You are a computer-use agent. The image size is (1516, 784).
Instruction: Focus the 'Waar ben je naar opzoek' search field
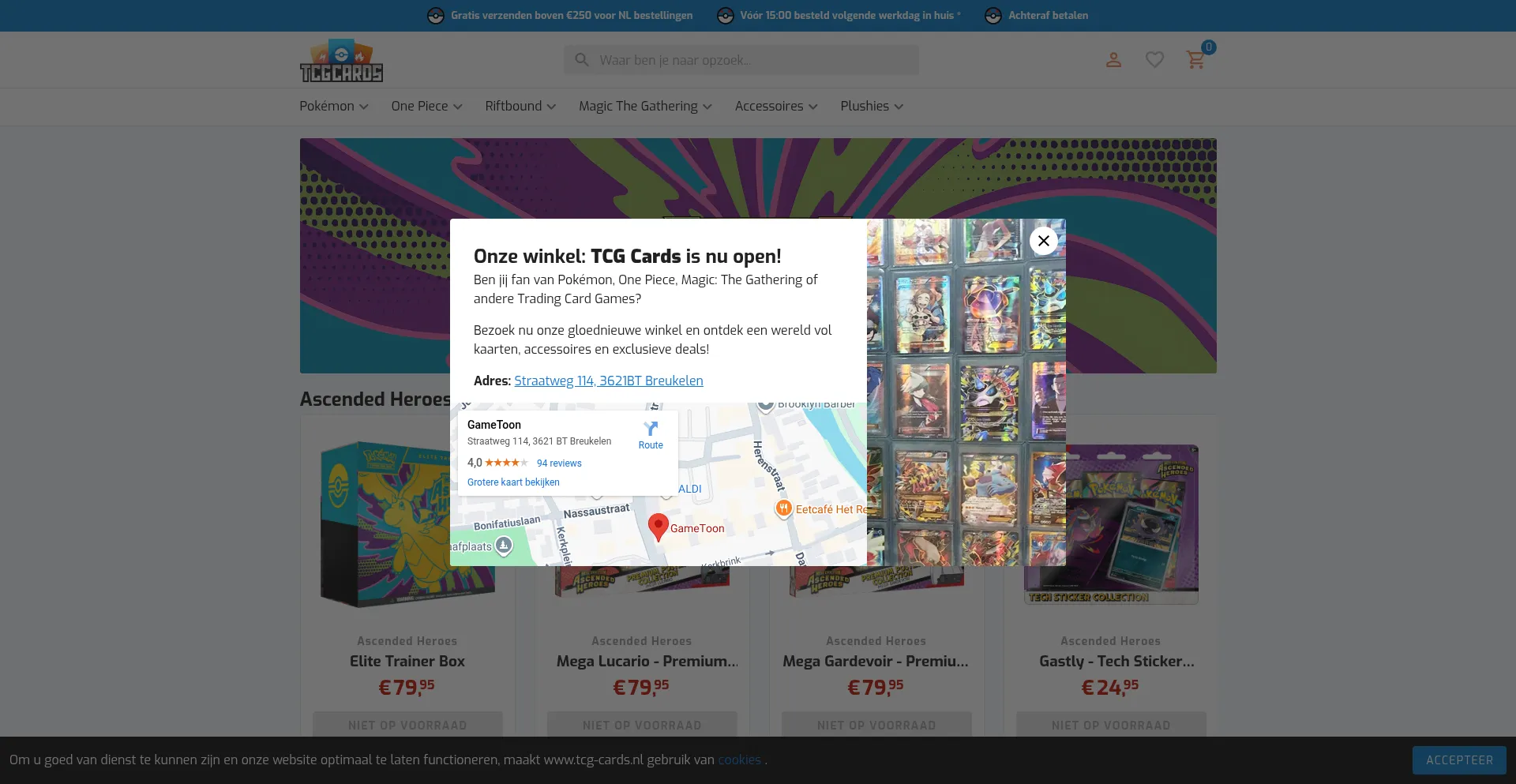tap(750, 60)
